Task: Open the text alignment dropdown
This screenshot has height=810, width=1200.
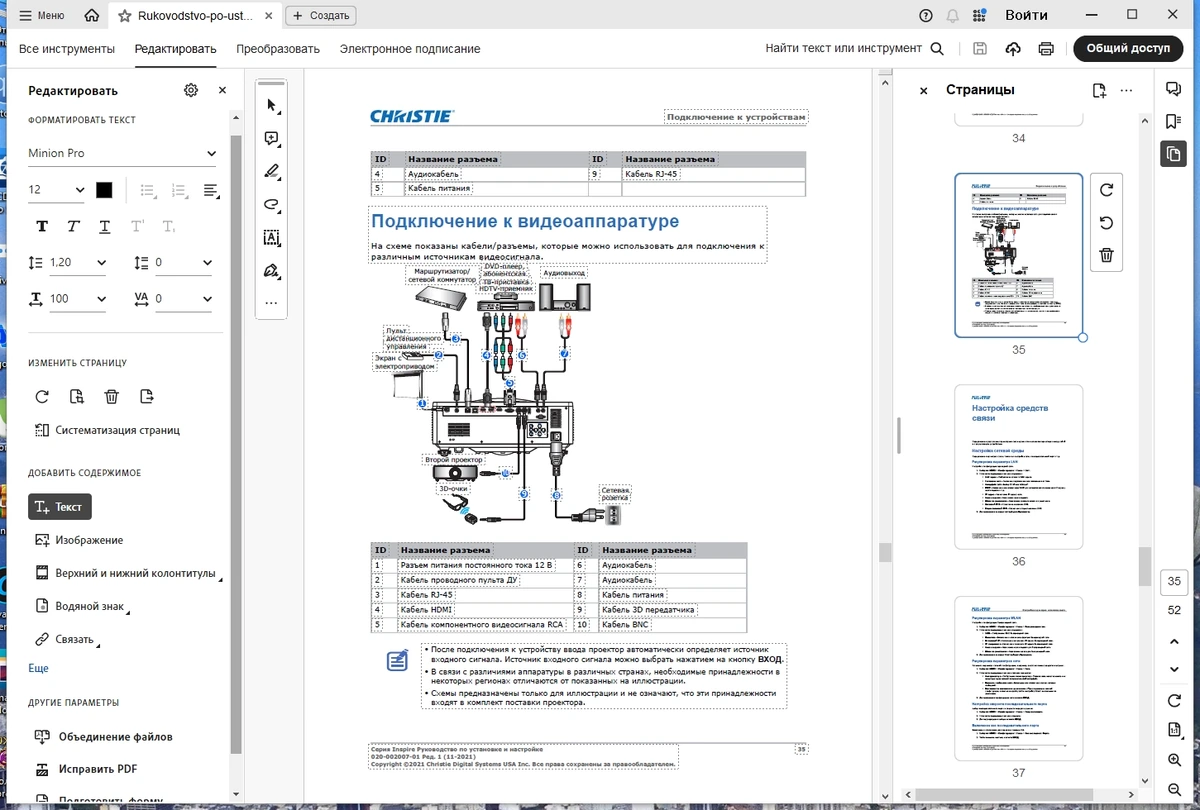Action: click(x=213, y=190)
